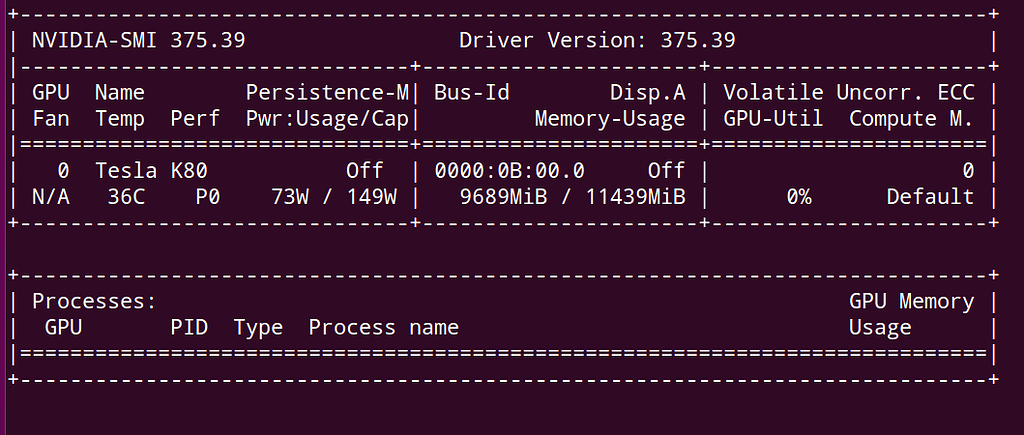Click the Memory-Usage column header

pos(610,119)
